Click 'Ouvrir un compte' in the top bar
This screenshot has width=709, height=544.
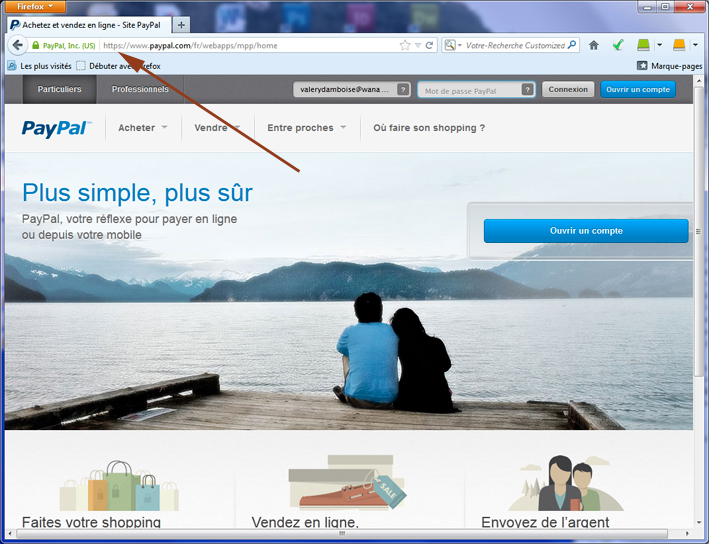(638, 89)
